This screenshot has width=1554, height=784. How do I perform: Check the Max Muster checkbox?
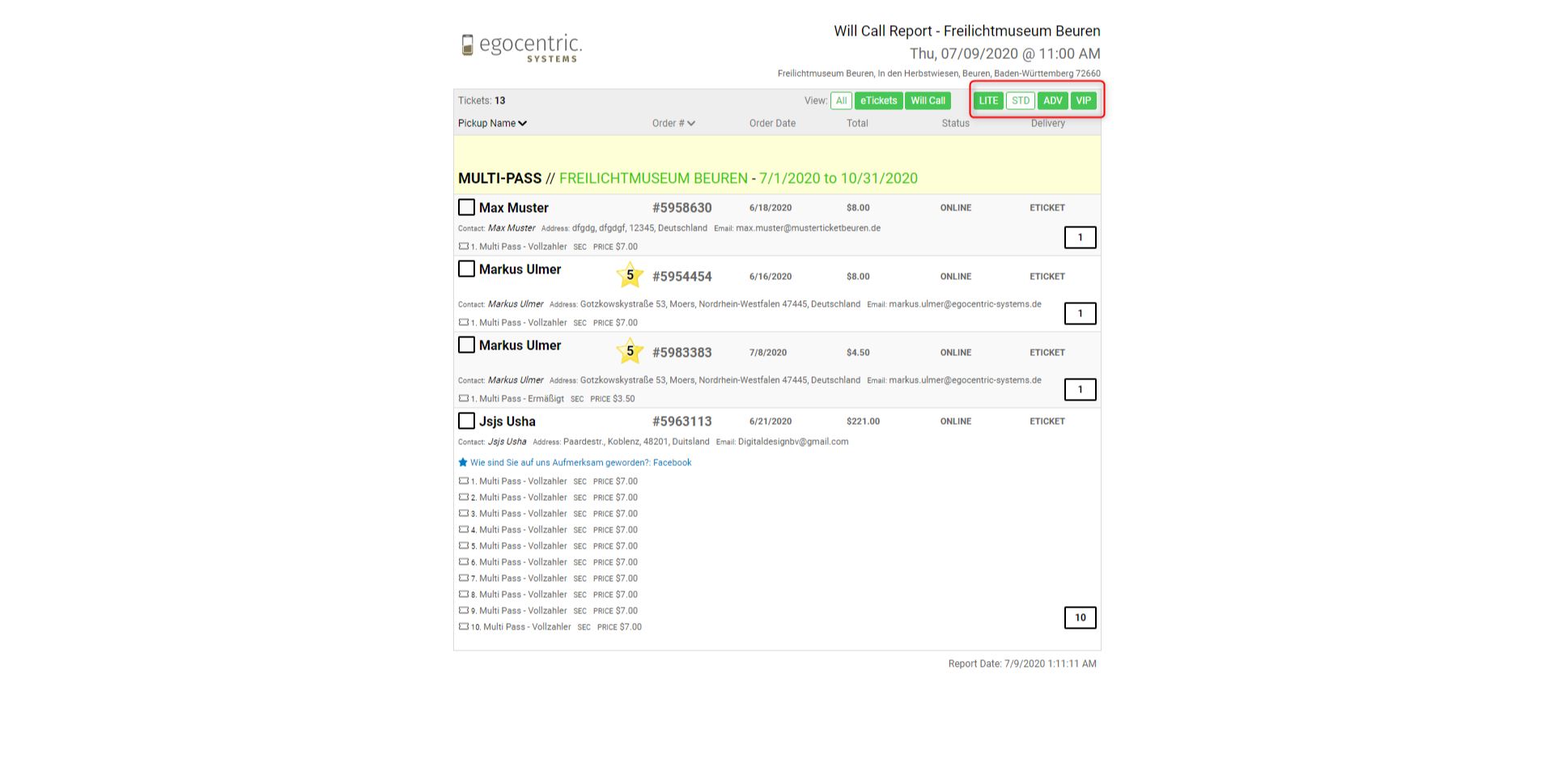click(x=466, y=207)
